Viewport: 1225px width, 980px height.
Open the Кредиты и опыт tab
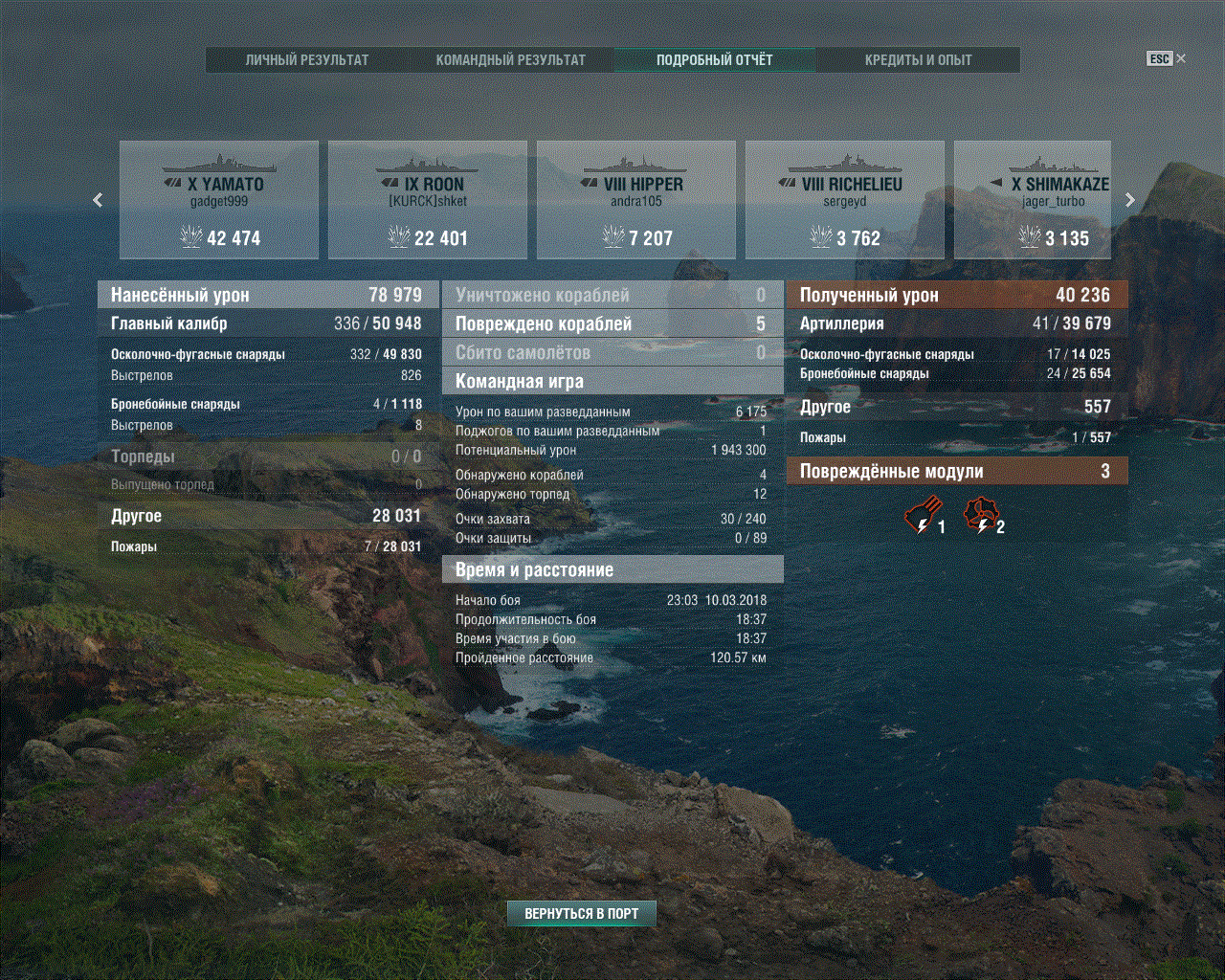click(x=918, y=59)
